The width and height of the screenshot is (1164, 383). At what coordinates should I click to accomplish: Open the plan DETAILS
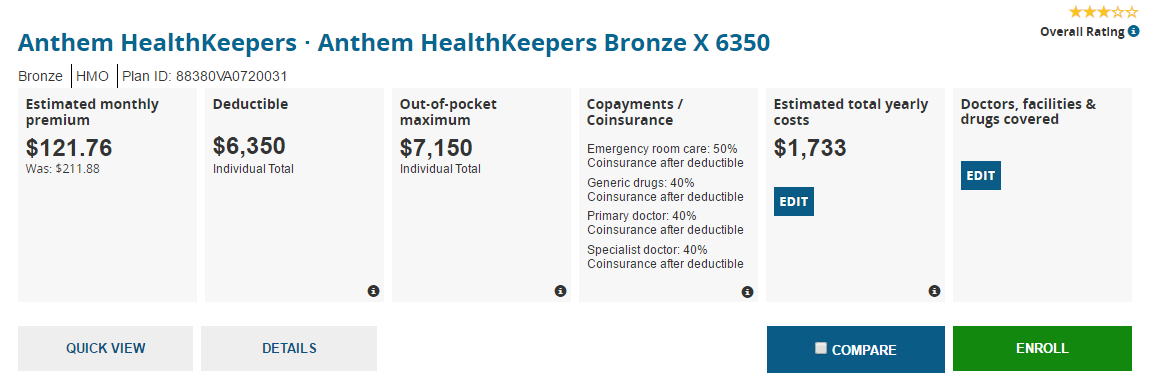289,348
